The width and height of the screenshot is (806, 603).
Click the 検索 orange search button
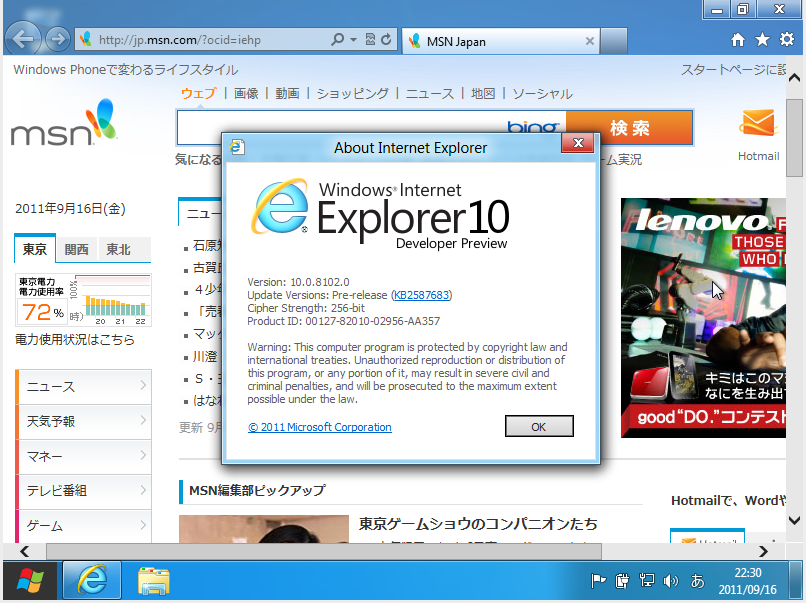[x=630, y=127]
